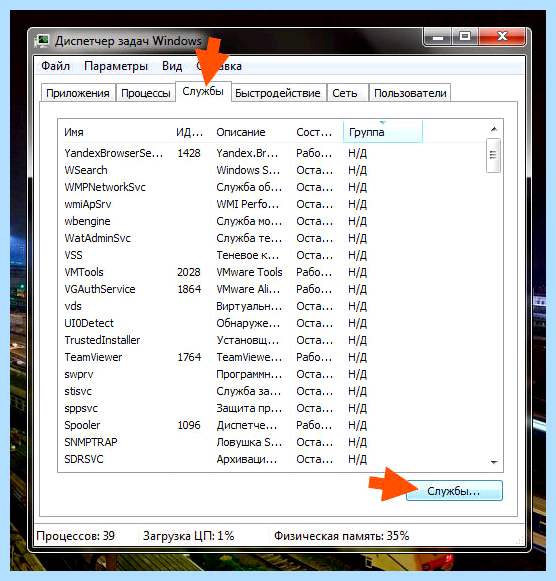556x581 pixels.
Task: Click the process ID 1764 cell
Action: pyautogui.click(x=189, y=357)
